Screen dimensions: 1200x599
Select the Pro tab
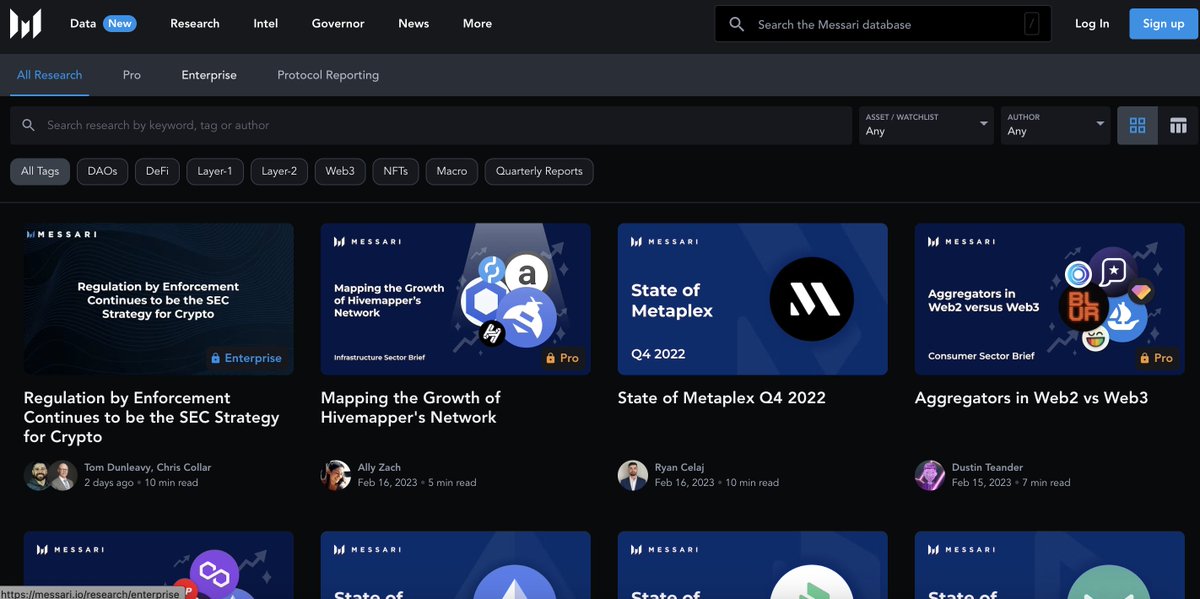tap(132, 75)
